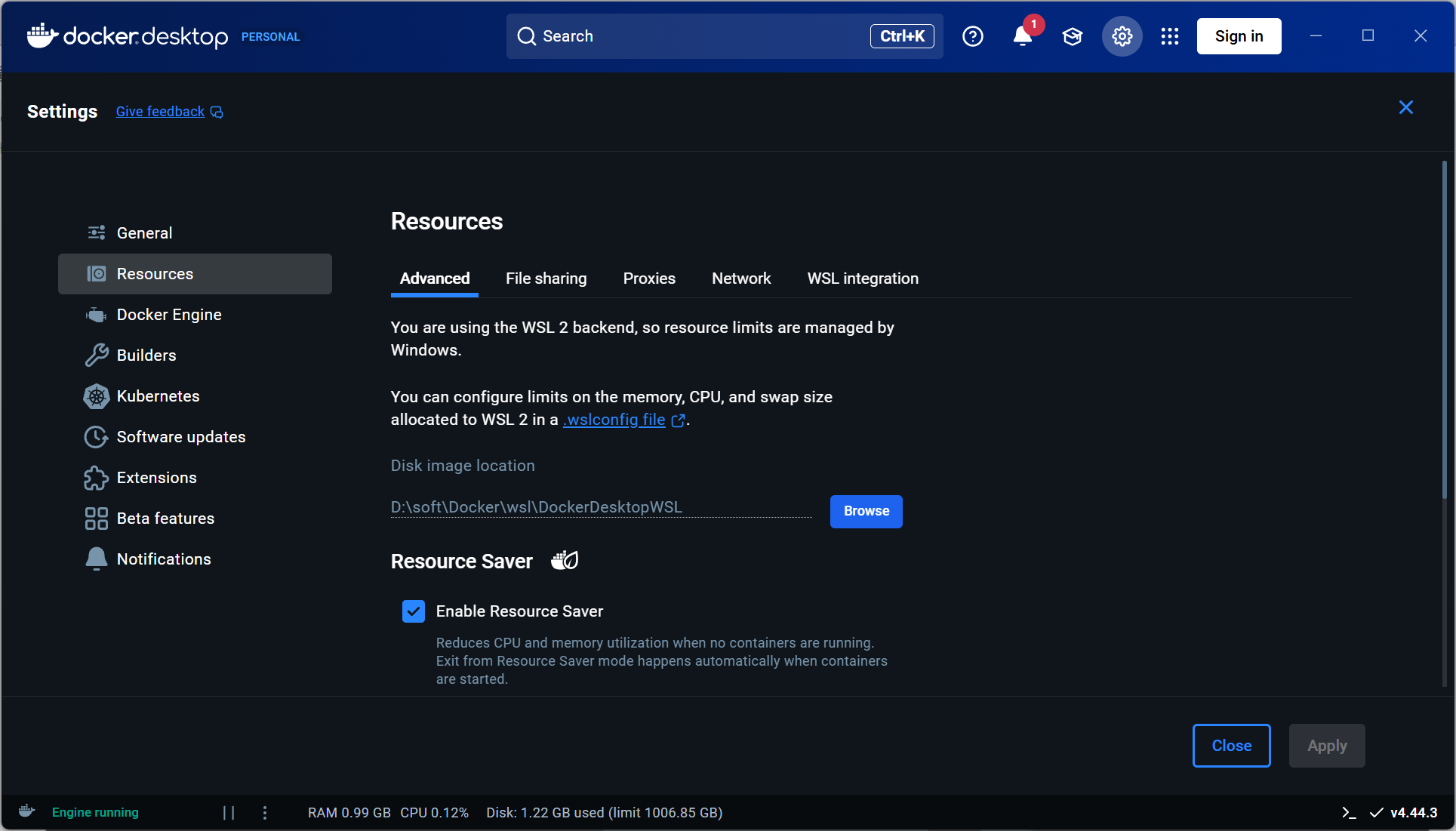
Task: Click the Sign in button
Action: click(1239, 36)
